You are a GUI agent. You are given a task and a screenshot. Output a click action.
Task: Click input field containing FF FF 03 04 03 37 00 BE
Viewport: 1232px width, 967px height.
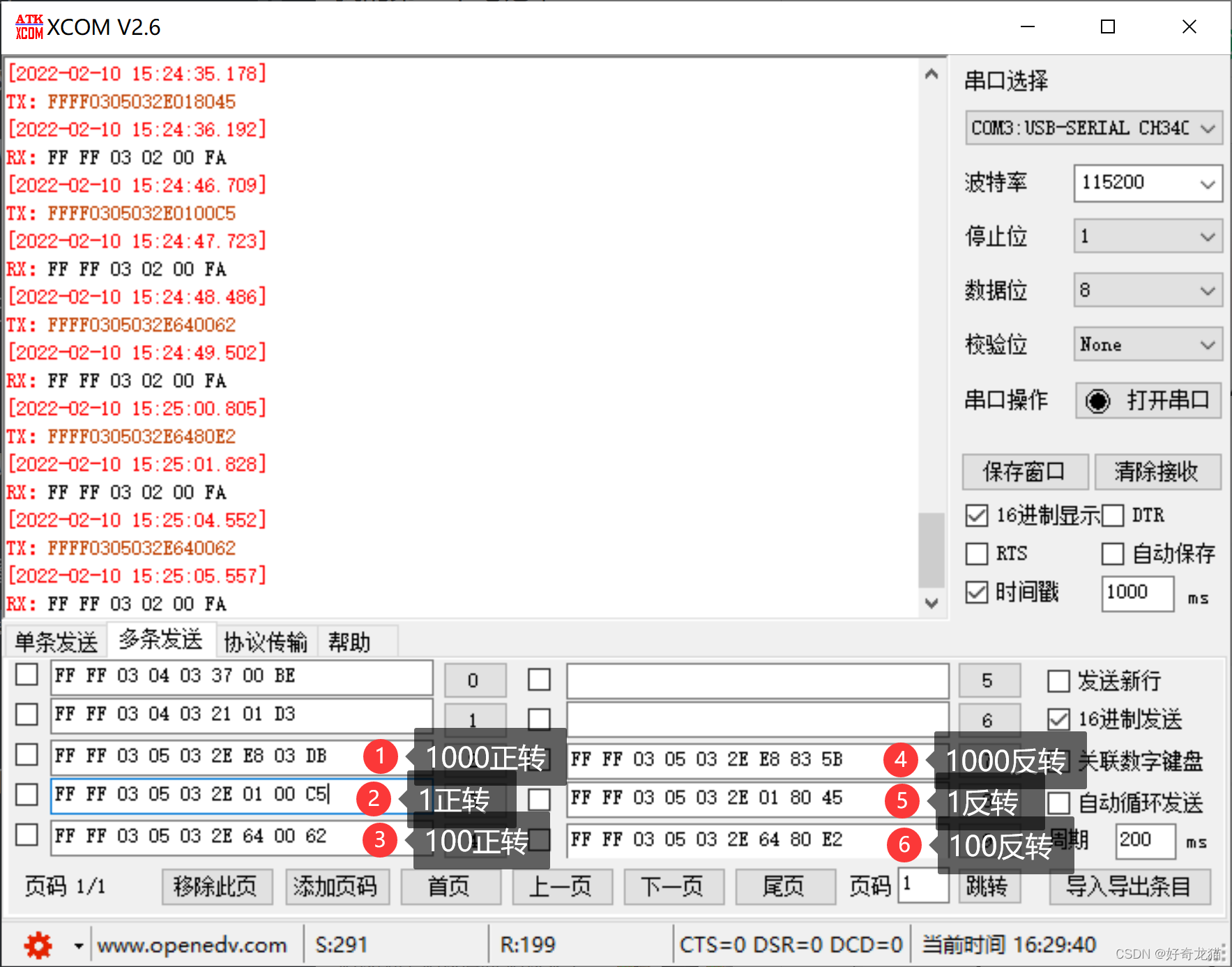242,677
